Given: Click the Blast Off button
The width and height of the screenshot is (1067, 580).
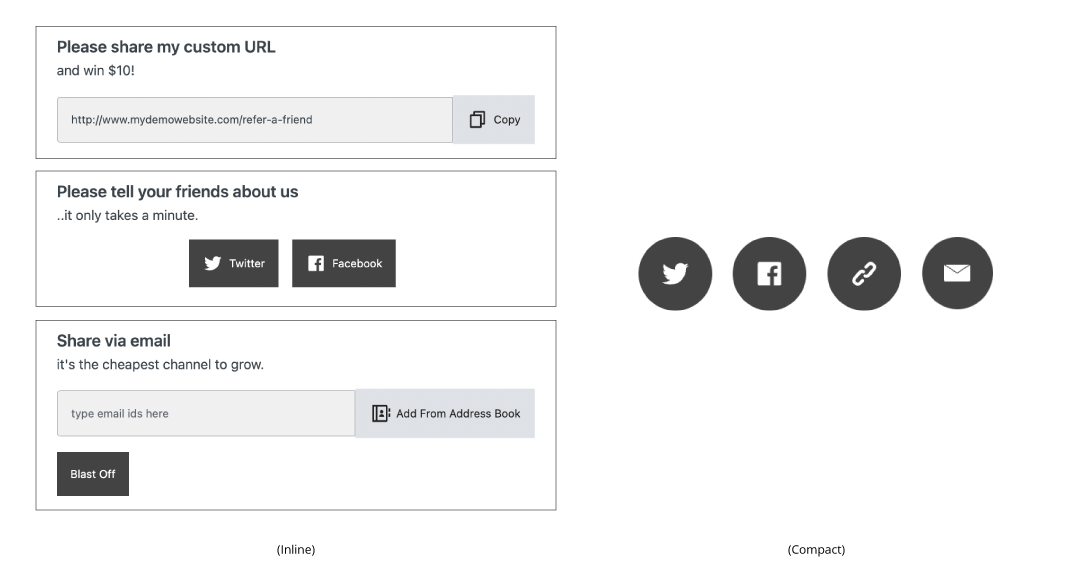Looking at the screenshot, I should [x=92, y=473].
